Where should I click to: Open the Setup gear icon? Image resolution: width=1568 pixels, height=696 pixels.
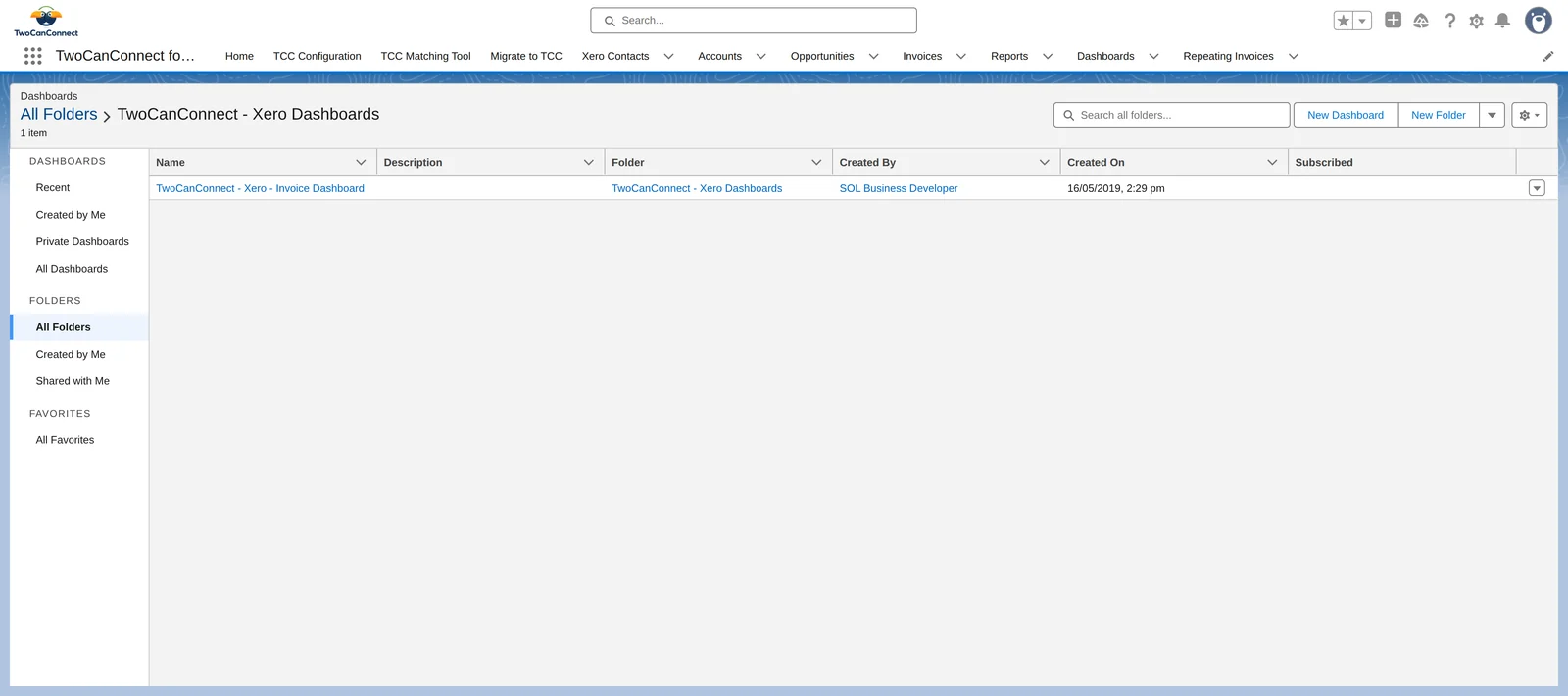[1476, 21]
